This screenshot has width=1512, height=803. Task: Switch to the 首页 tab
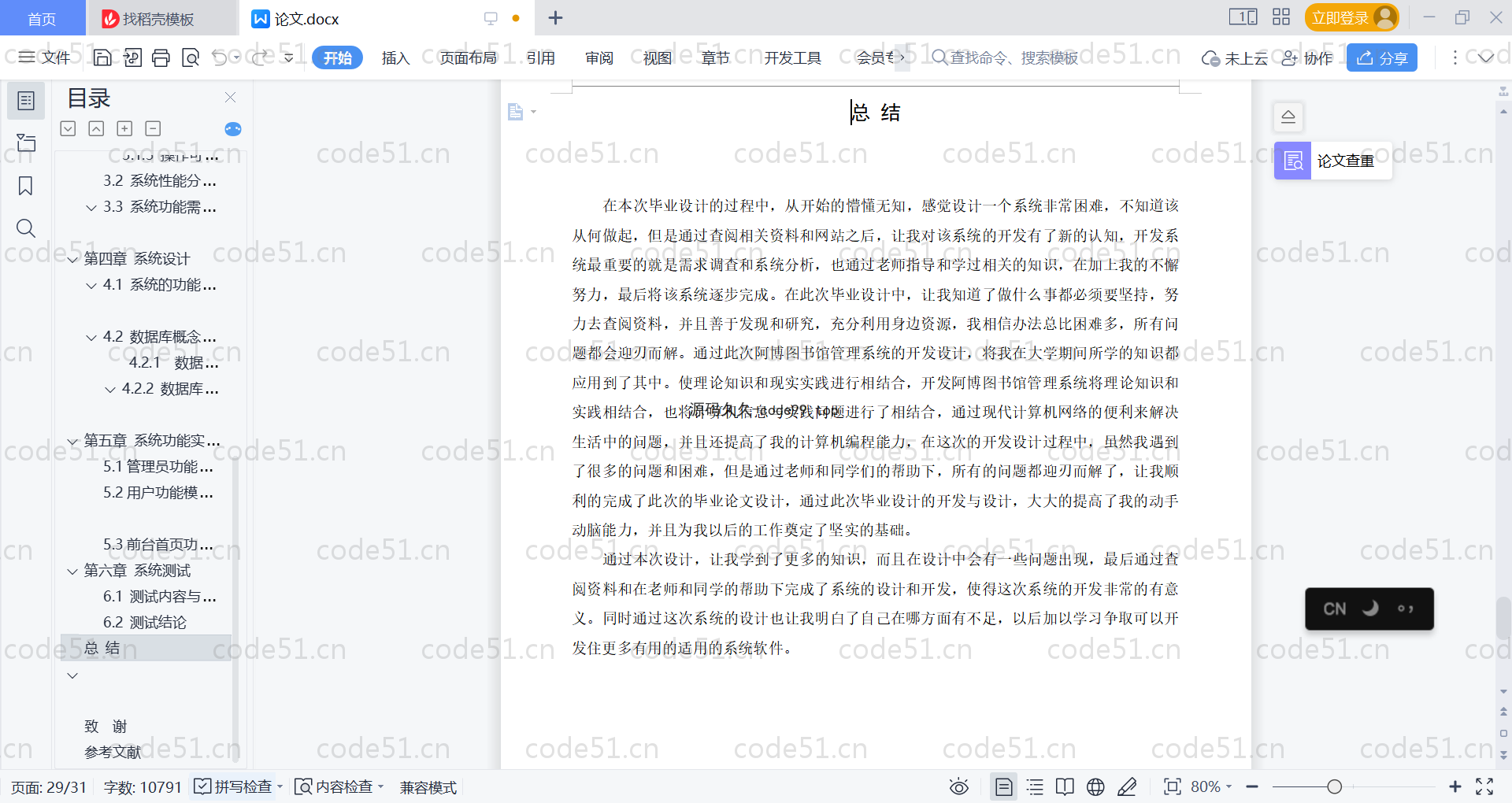[42, 19]
